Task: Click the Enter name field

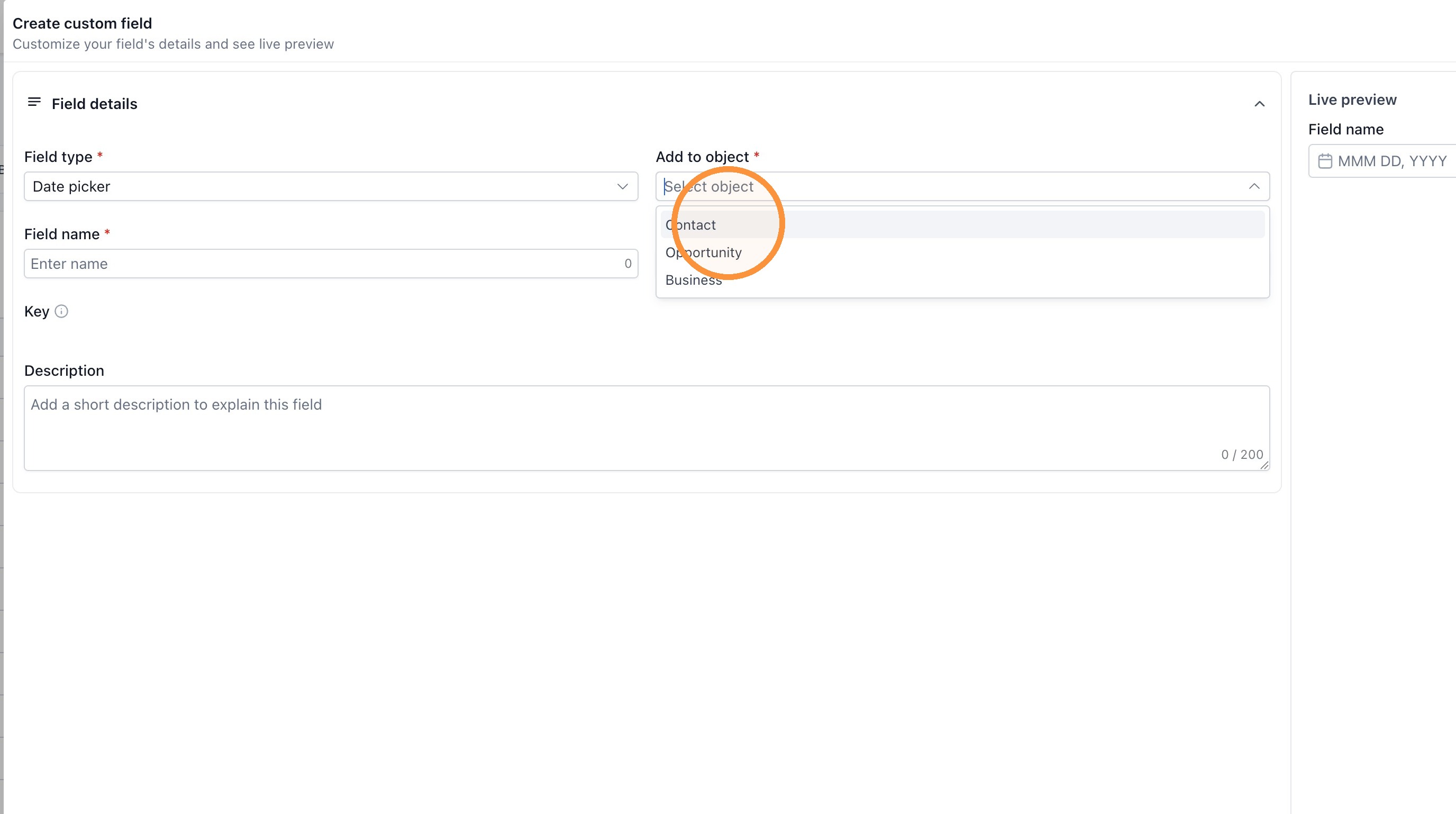Action: coord(331,264)
